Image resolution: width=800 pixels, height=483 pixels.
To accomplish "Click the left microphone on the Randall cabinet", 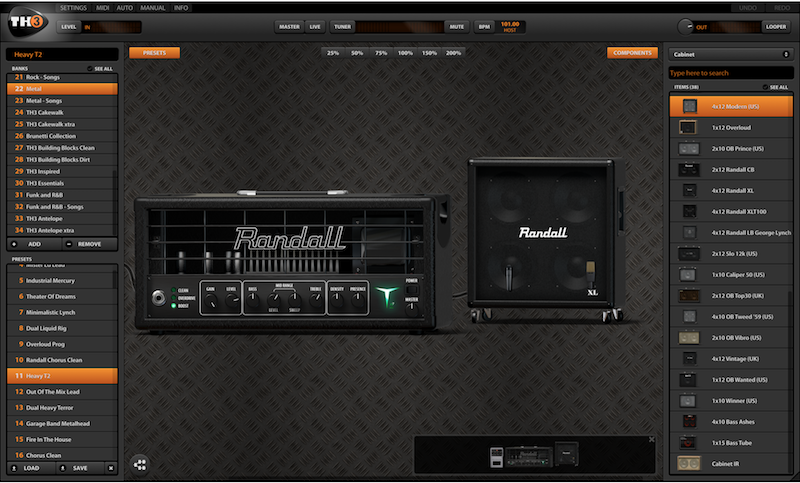I will pos(509,277).
